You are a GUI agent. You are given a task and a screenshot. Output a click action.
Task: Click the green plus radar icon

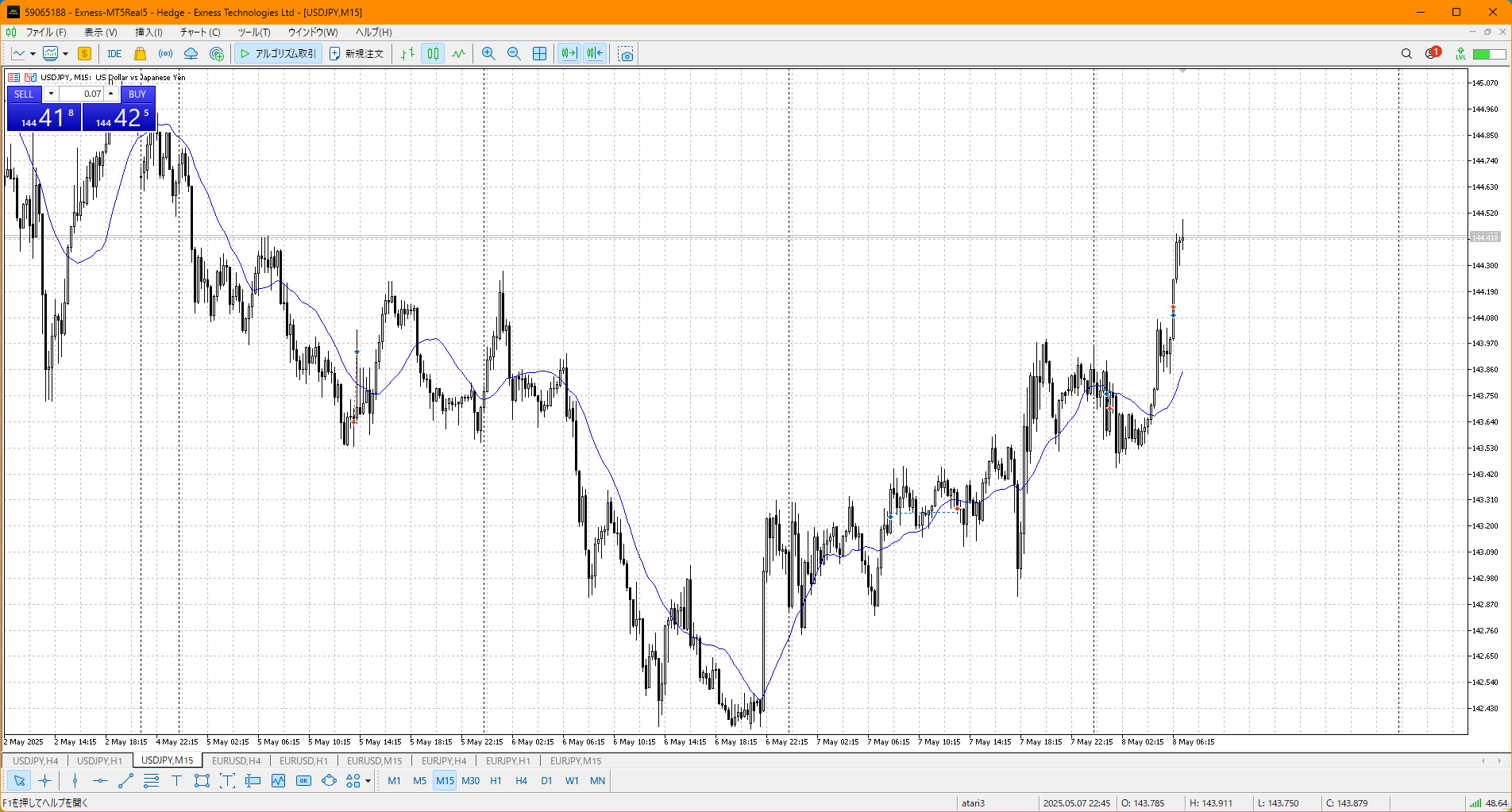point(217,54)
